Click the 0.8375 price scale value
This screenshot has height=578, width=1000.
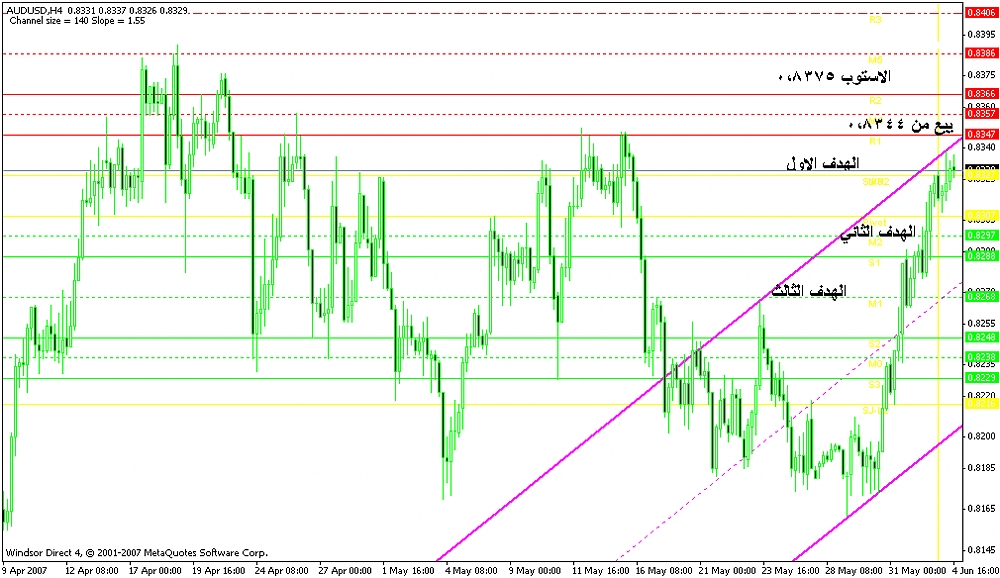click(x=982, y=75)
